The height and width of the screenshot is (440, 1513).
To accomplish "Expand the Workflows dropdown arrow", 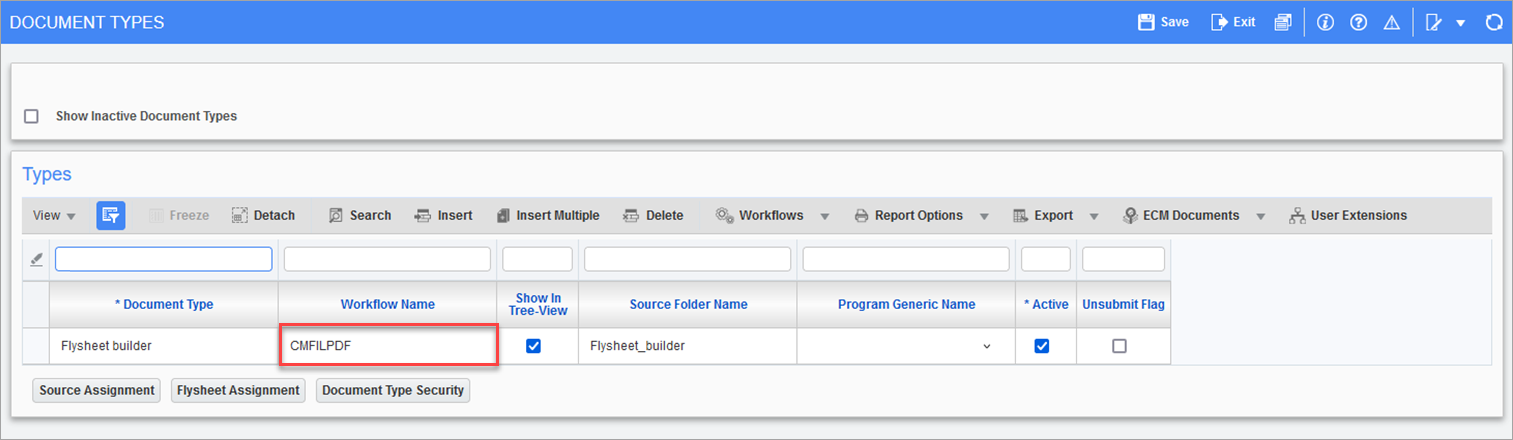I will [825, 216].
